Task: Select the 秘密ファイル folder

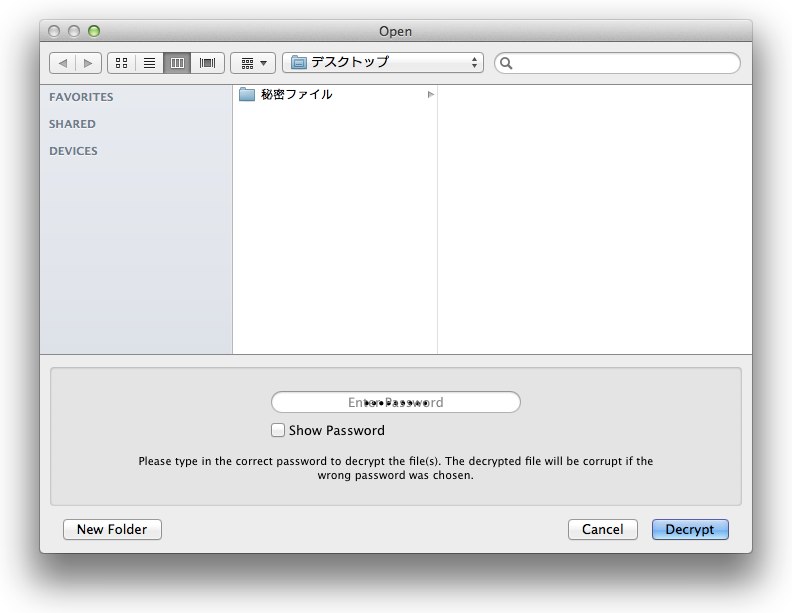Action: click(x=335, y=94)
